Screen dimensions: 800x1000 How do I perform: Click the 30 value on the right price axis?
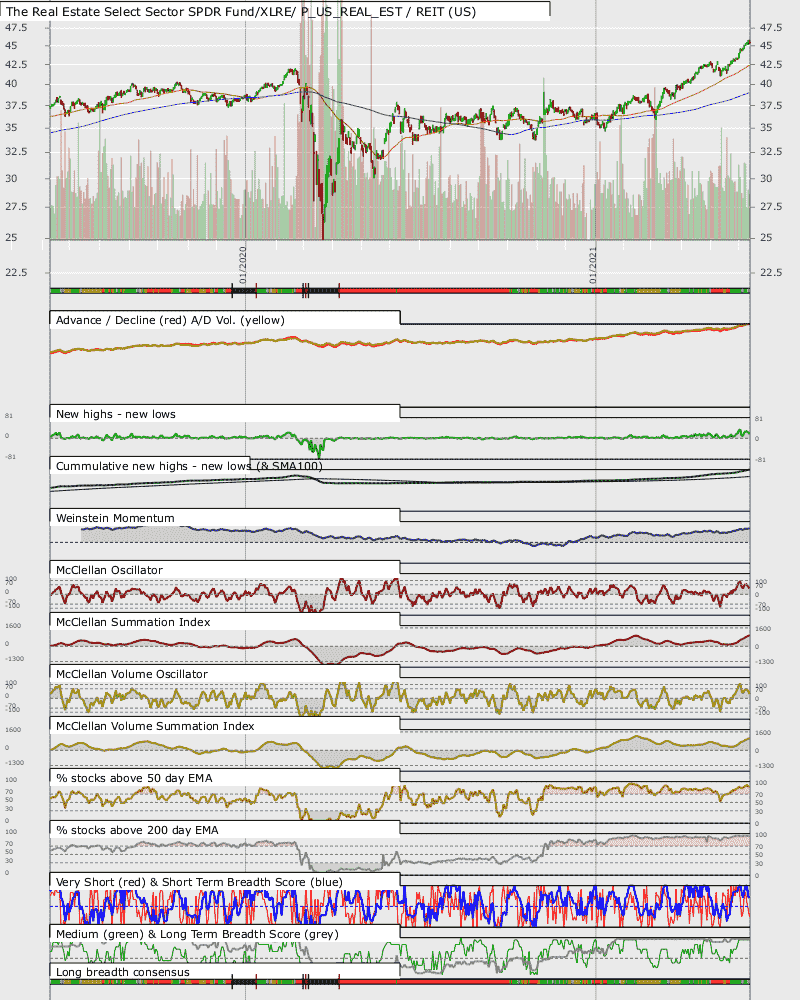pos(766,179)
